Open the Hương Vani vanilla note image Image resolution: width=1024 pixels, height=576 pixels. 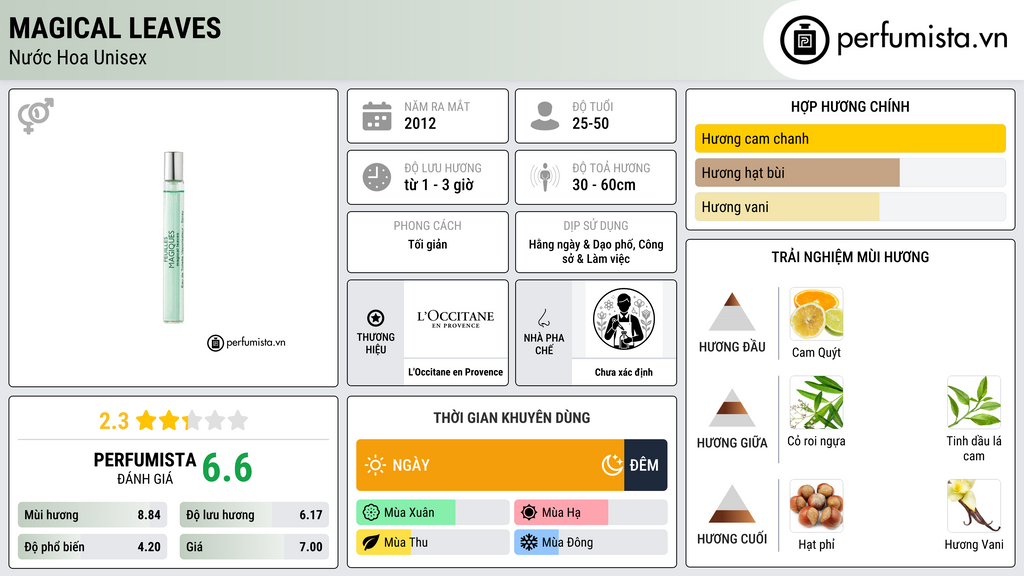(974, 506)
